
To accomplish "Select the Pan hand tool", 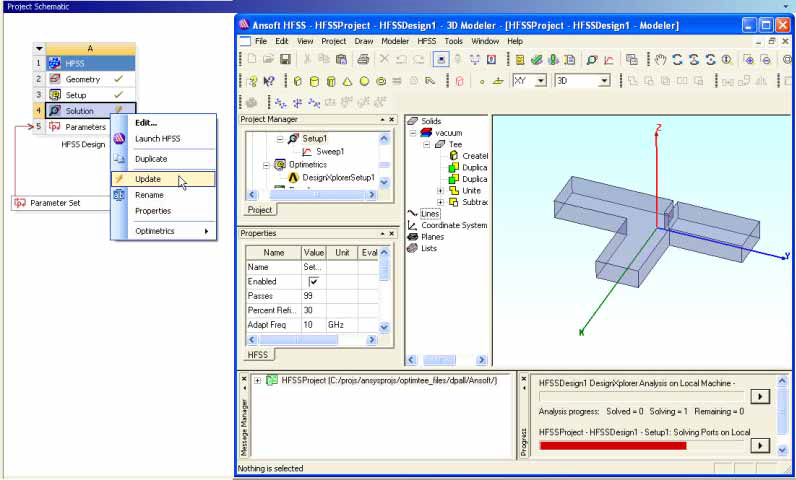I will [x=660, y=60].
